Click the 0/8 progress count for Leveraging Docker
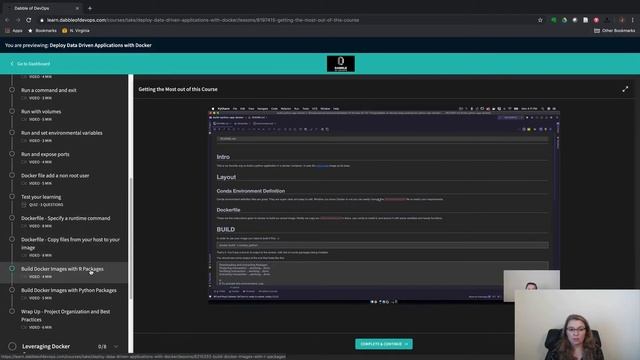Image resolution: width=640 pixels, height=360 pixels. [102, 347]
